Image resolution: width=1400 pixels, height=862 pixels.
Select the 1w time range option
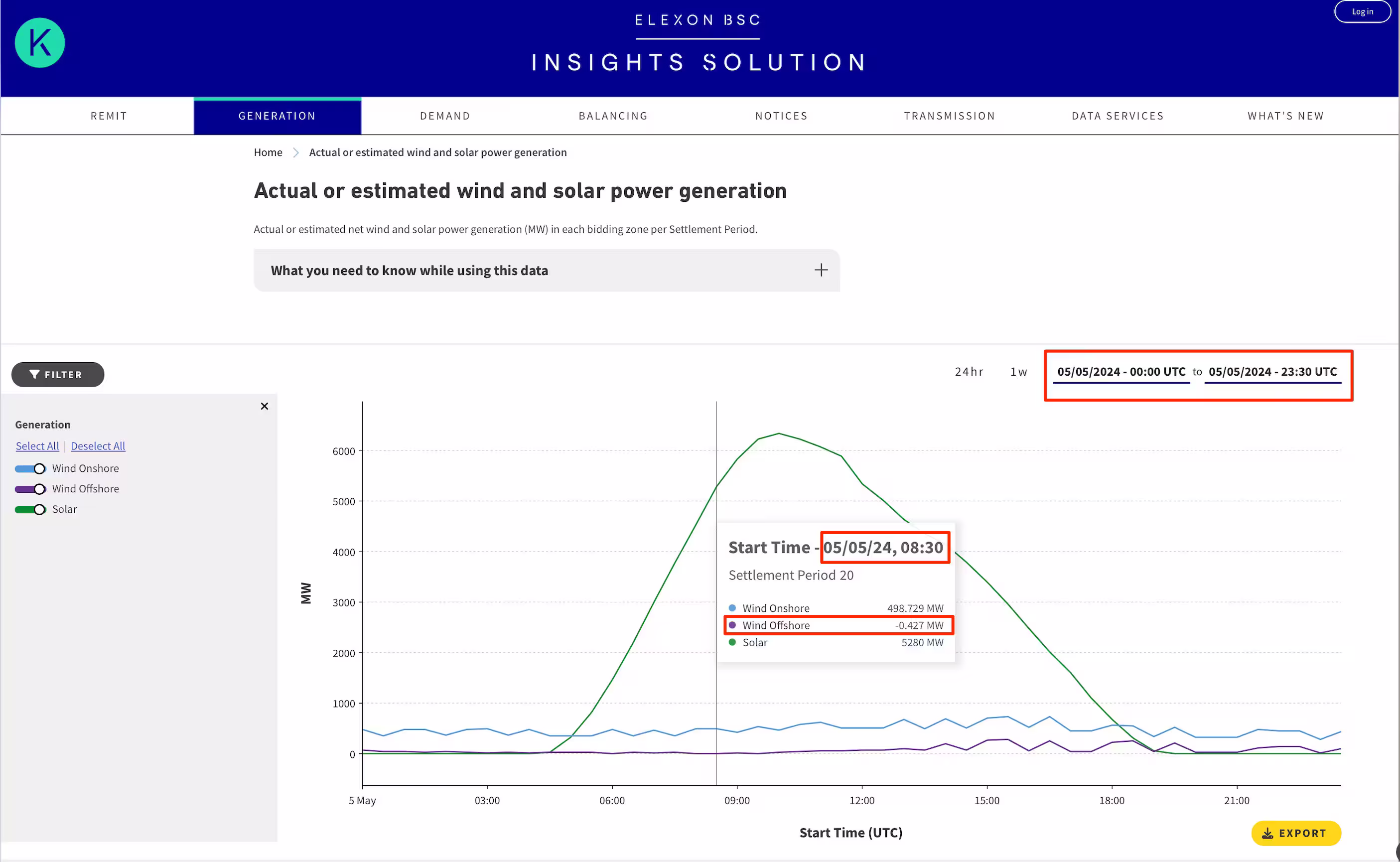tap(1019, 372)
